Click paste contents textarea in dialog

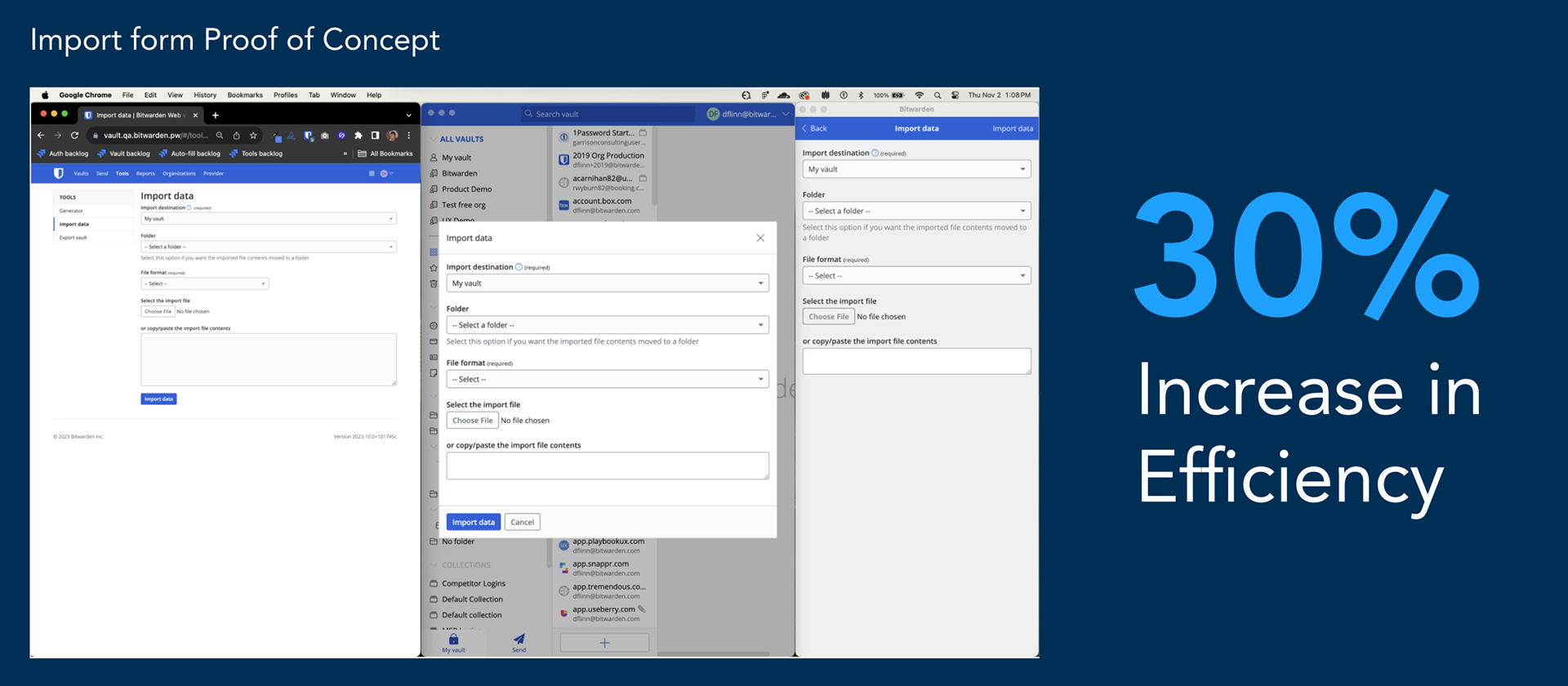click(608, 465)
